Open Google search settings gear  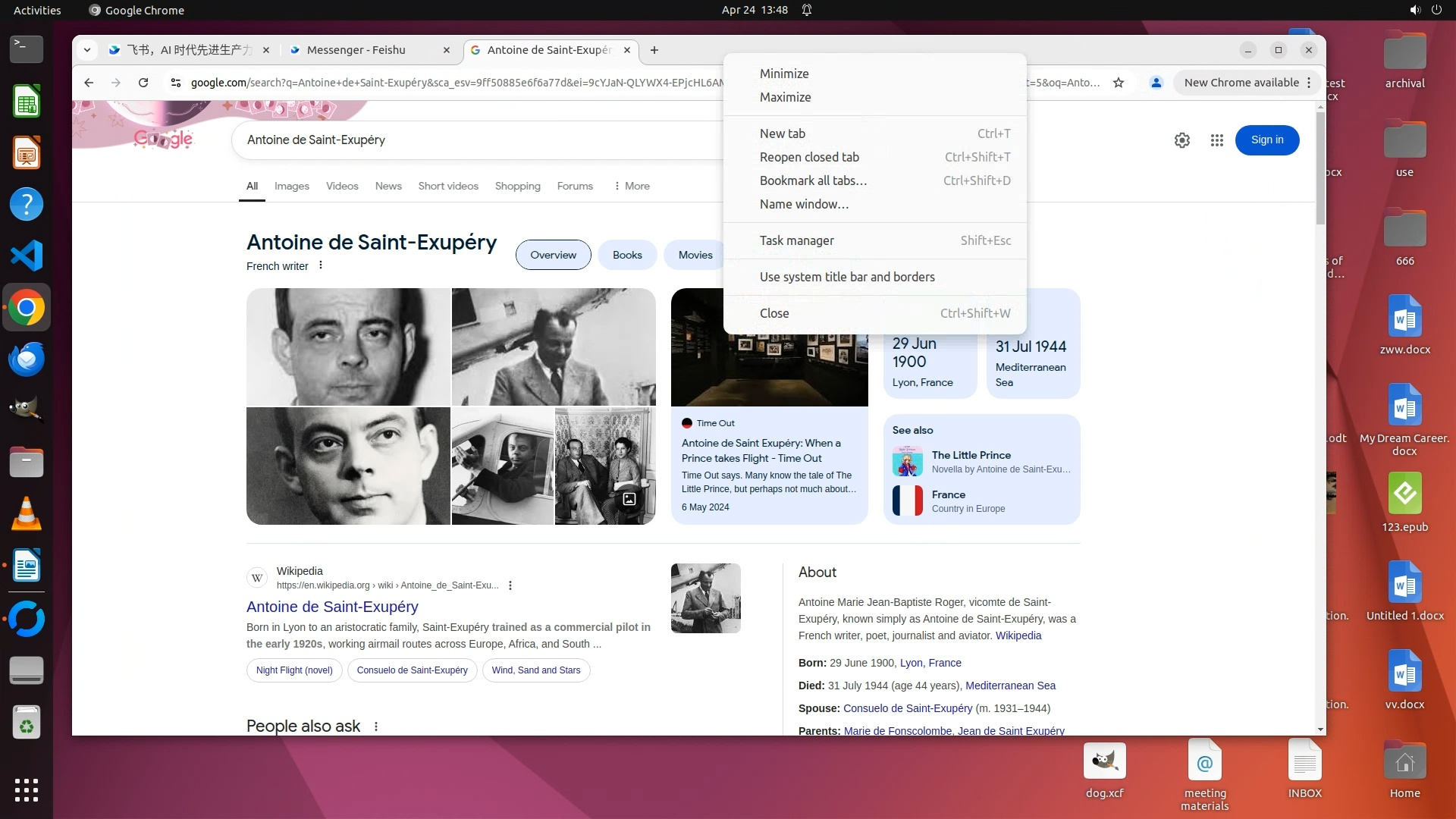pyautogui.click(x=1181, y=140)
